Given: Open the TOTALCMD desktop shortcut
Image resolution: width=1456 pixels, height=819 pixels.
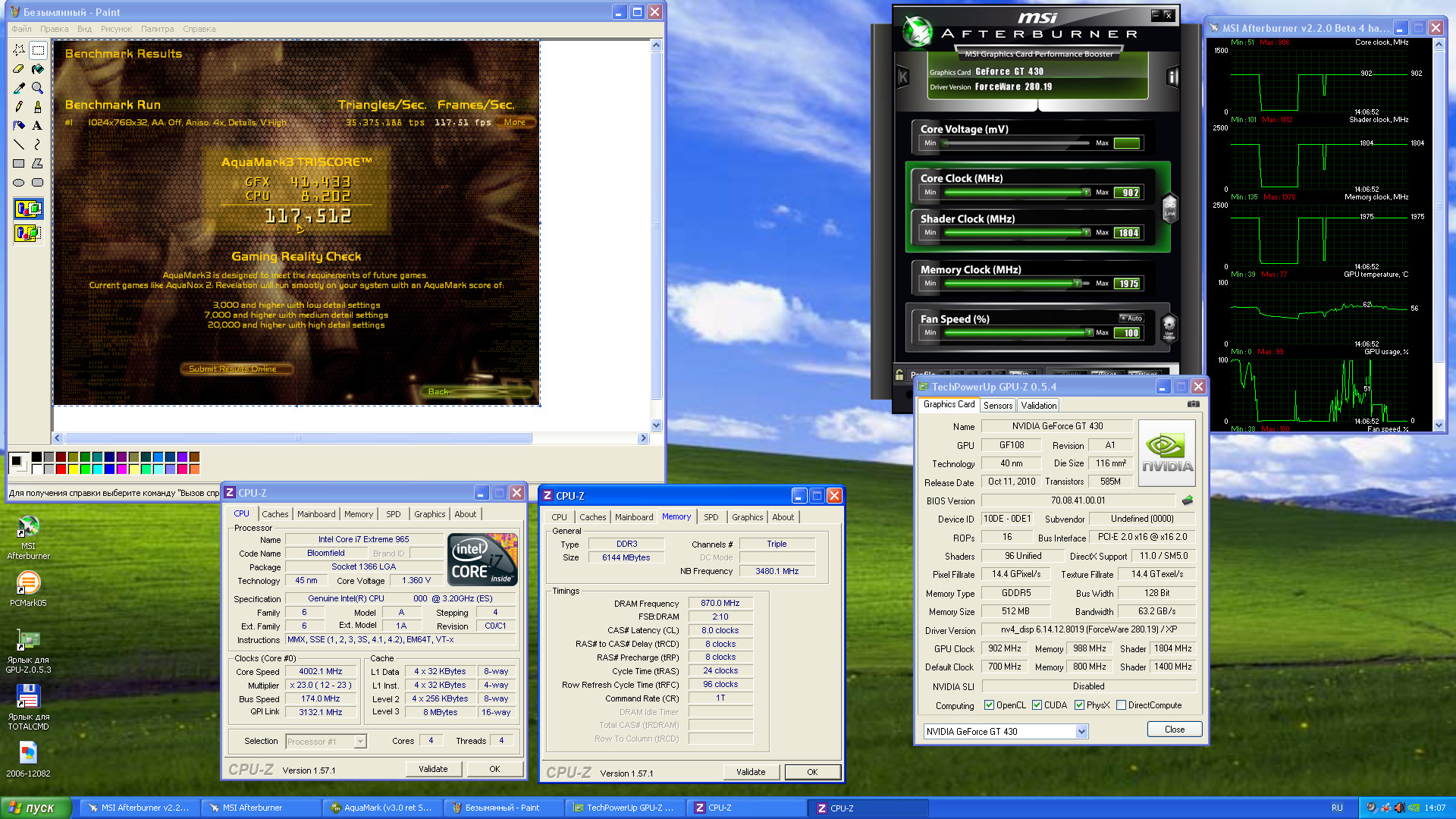Looking at the screenshot, I should click(28, 706).
